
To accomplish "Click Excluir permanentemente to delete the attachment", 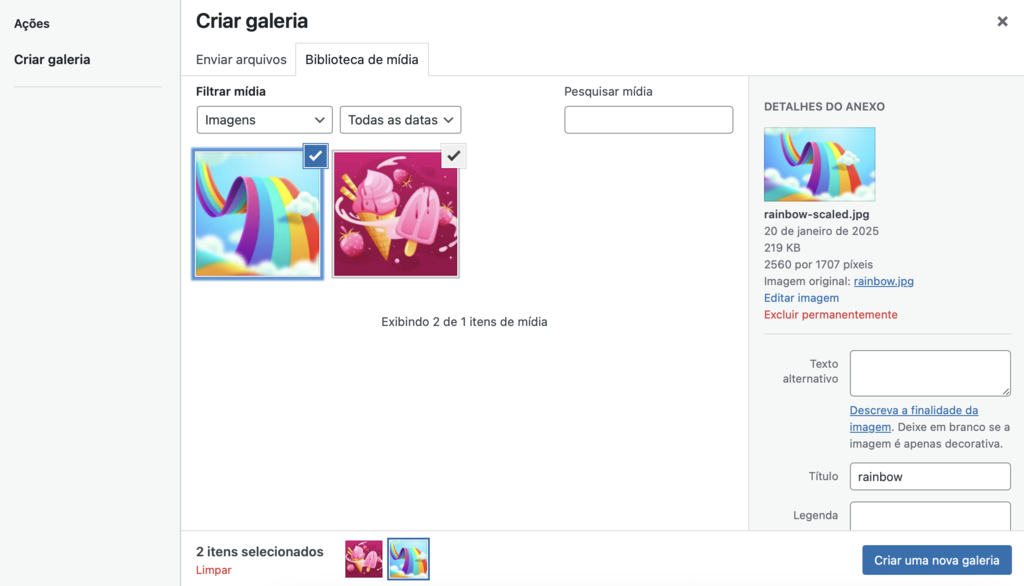I will coord(830,313).
